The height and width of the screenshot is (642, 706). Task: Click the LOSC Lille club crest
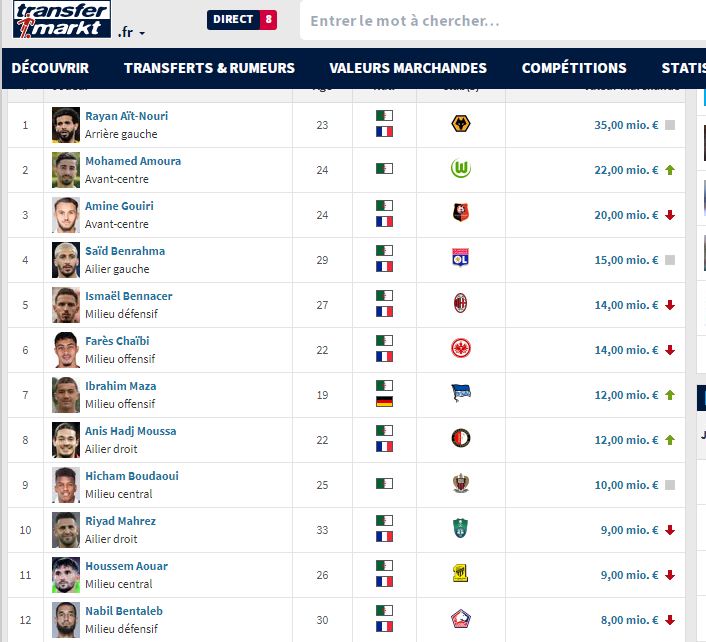(x=460, y=619)
